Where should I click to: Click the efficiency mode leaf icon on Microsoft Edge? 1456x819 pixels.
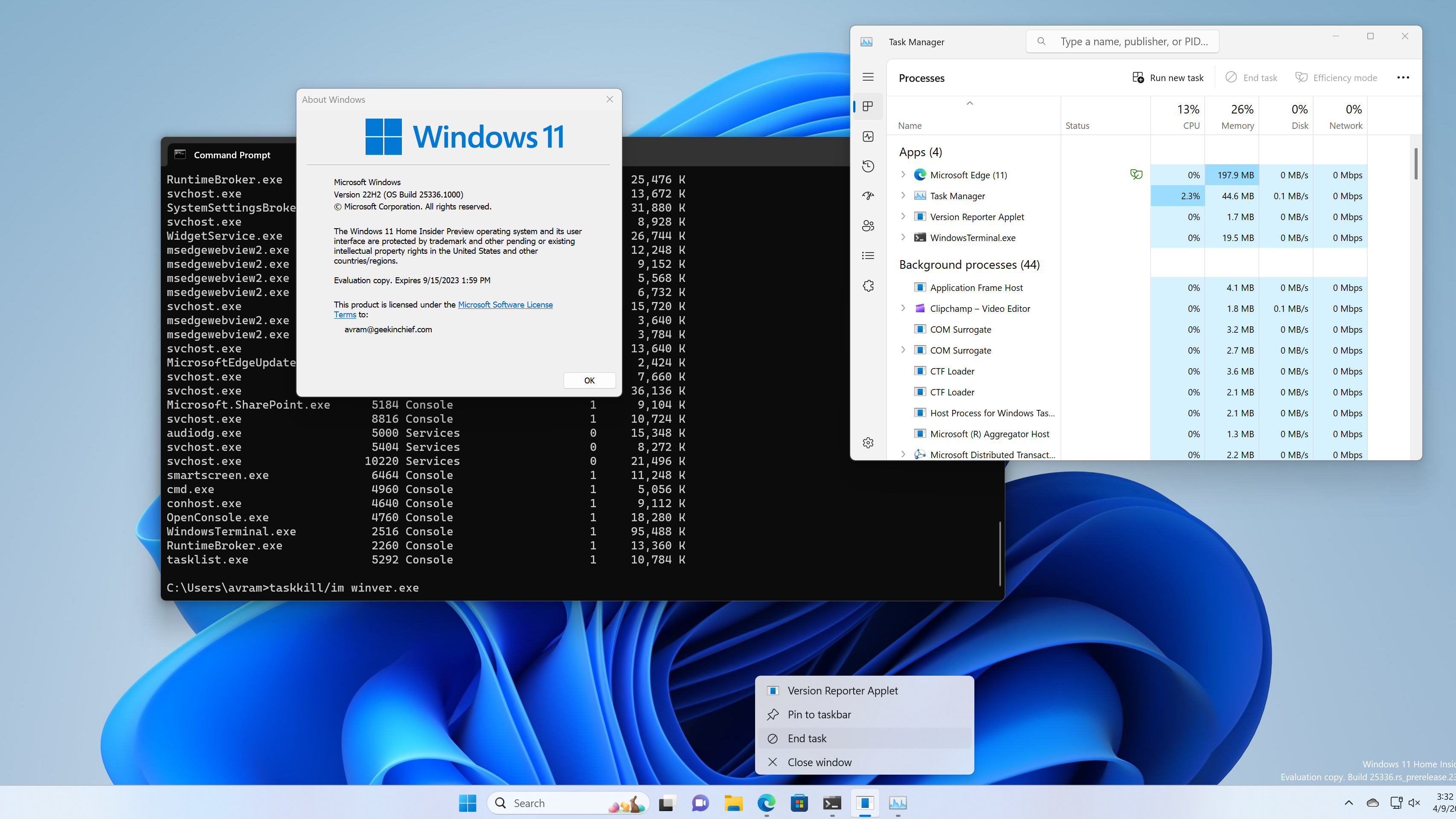coord(1136,174)
